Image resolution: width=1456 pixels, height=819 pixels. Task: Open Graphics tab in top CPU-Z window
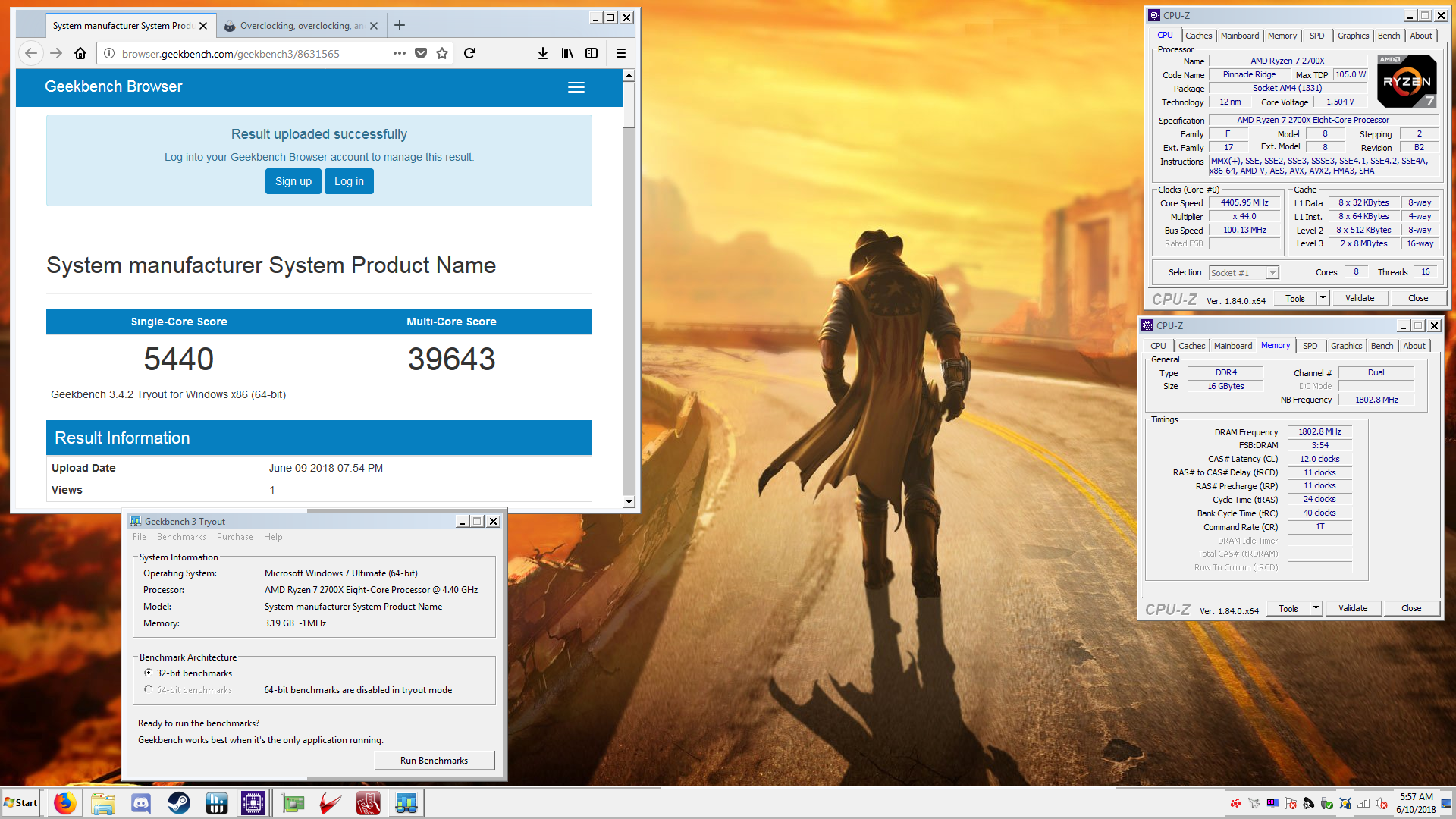point(1353,36)
